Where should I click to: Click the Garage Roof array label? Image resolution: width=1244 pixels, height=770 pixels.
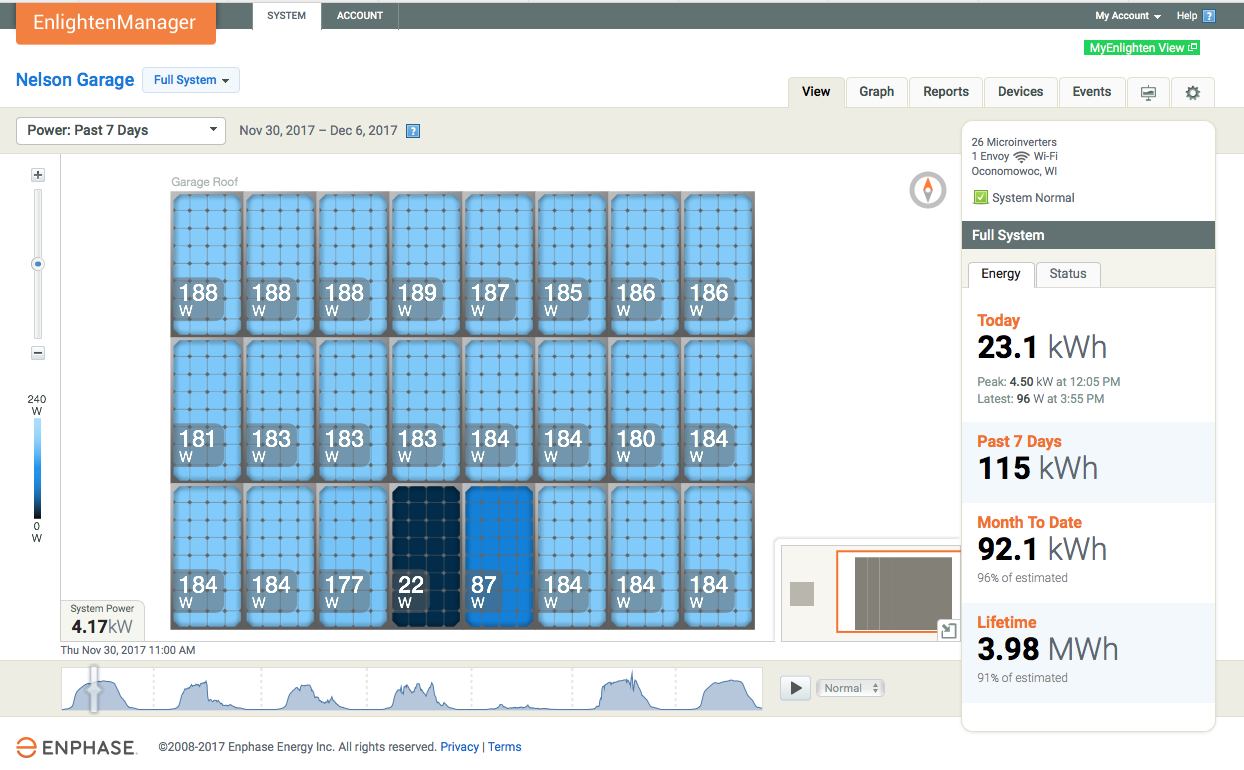pos(205,182)
